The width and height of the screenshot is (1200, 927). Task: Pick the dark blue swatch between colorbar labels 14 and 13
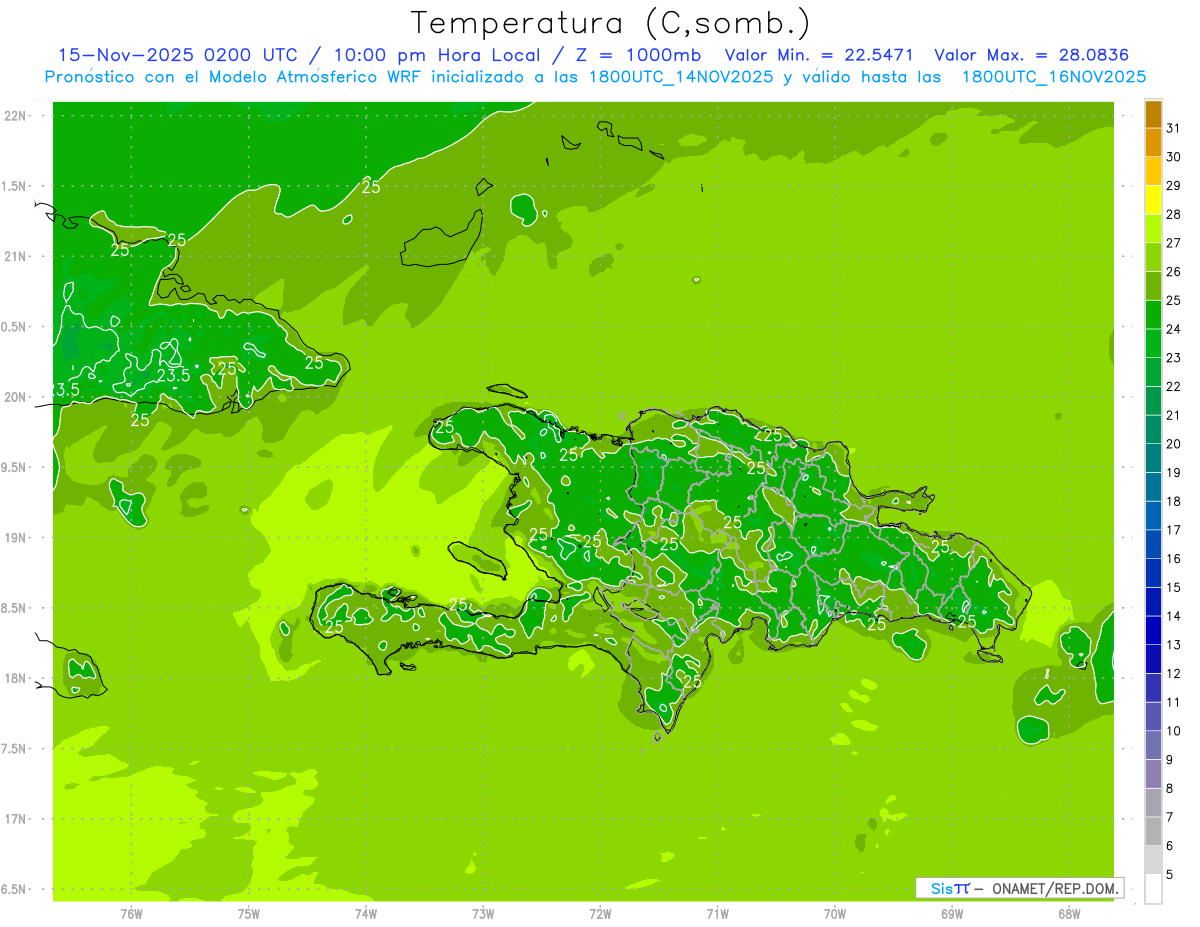tap(1153, 630)
